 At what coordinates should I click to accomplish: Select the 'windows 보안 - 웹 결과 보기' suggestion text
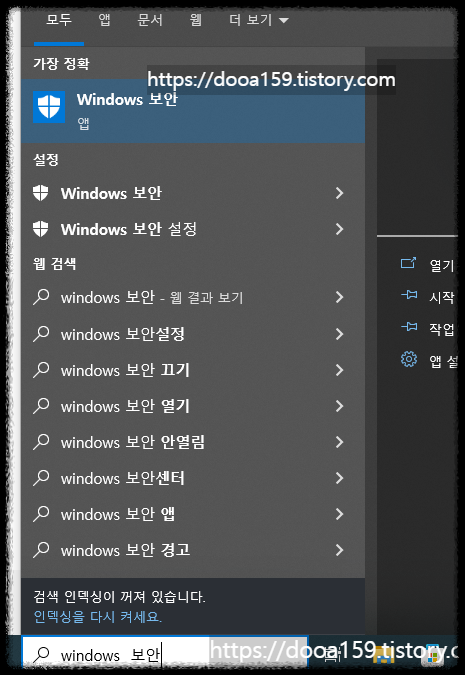click(152, 297)
